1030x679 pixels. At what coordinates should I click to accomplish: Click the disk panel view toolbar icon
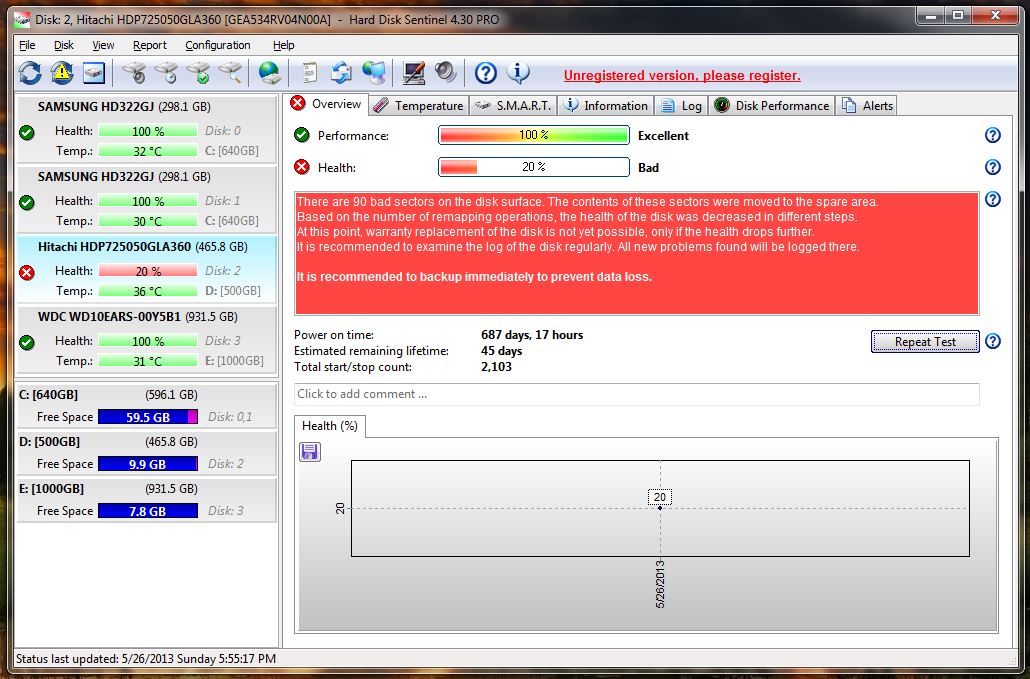click(x=94, y=73)
